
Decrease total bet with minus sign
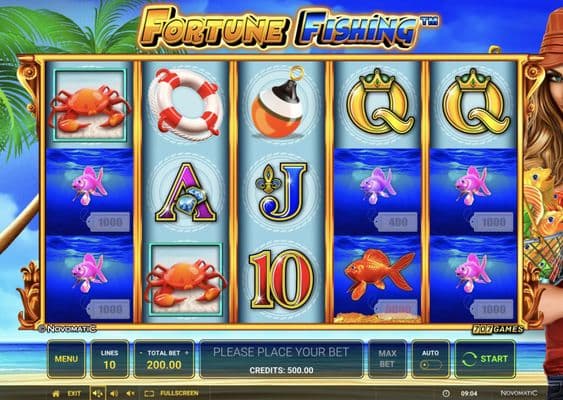click(141, 353)
